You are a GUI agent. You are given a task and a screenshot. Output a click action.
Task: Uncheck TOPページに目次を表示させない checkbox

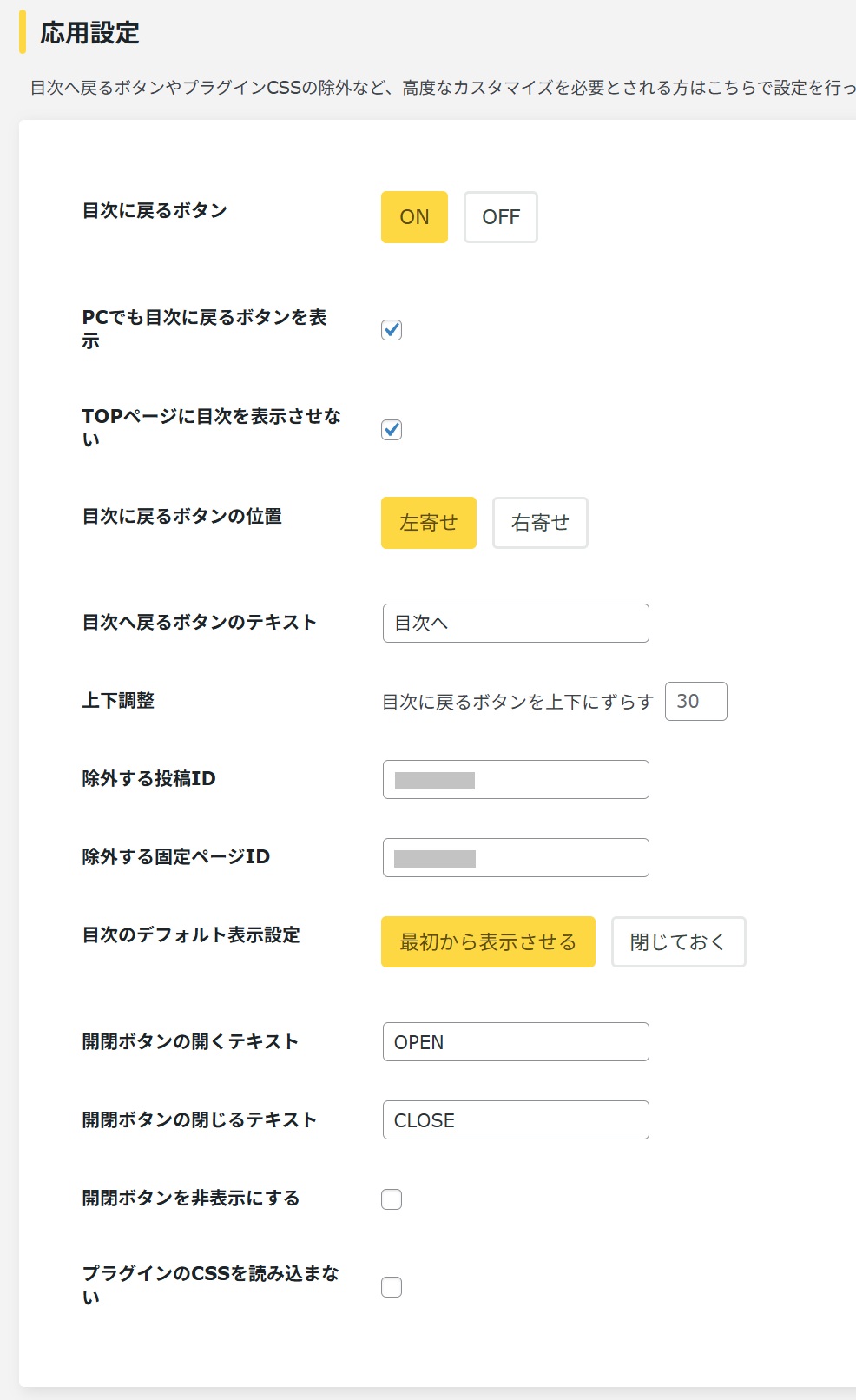(392, 430)
